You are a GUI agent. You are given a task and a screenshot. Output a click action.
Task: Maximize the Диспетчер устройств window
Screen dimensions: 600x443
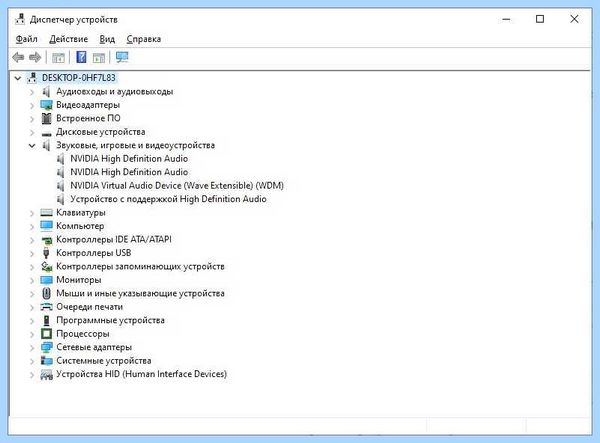540,19
